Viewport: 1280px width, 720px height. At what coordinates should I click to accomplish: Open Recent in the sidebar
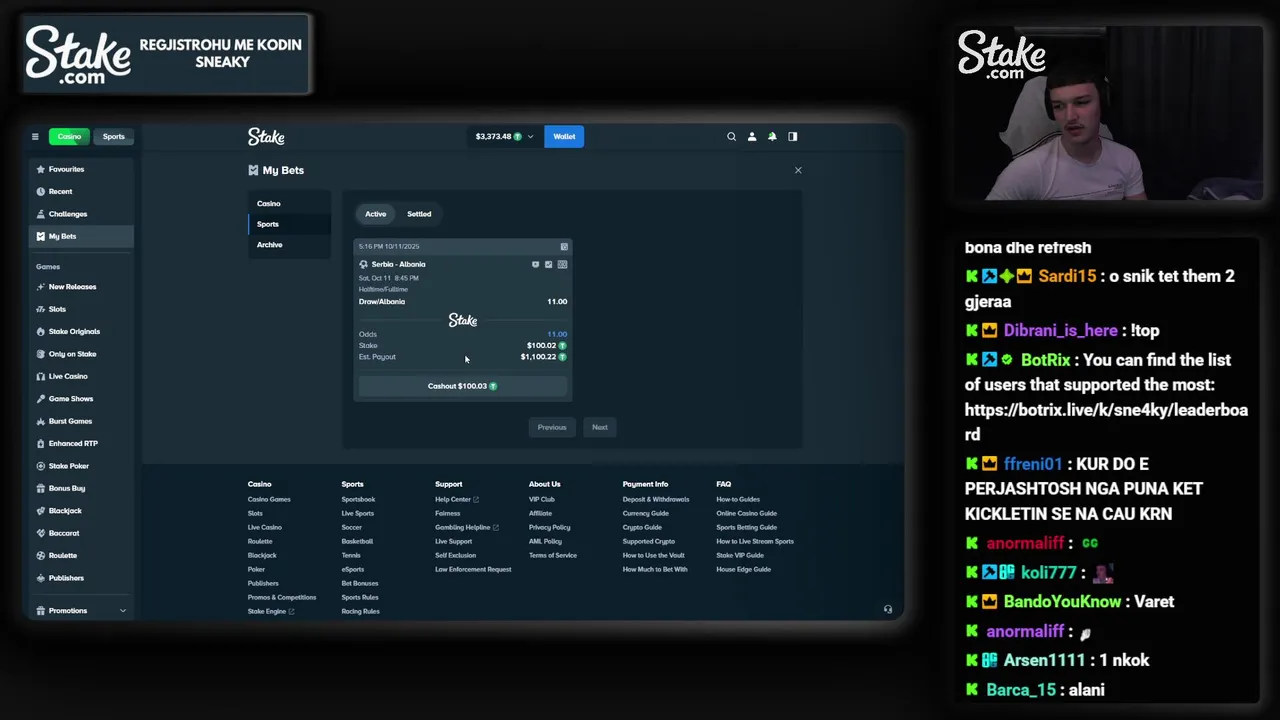point(81,191)
